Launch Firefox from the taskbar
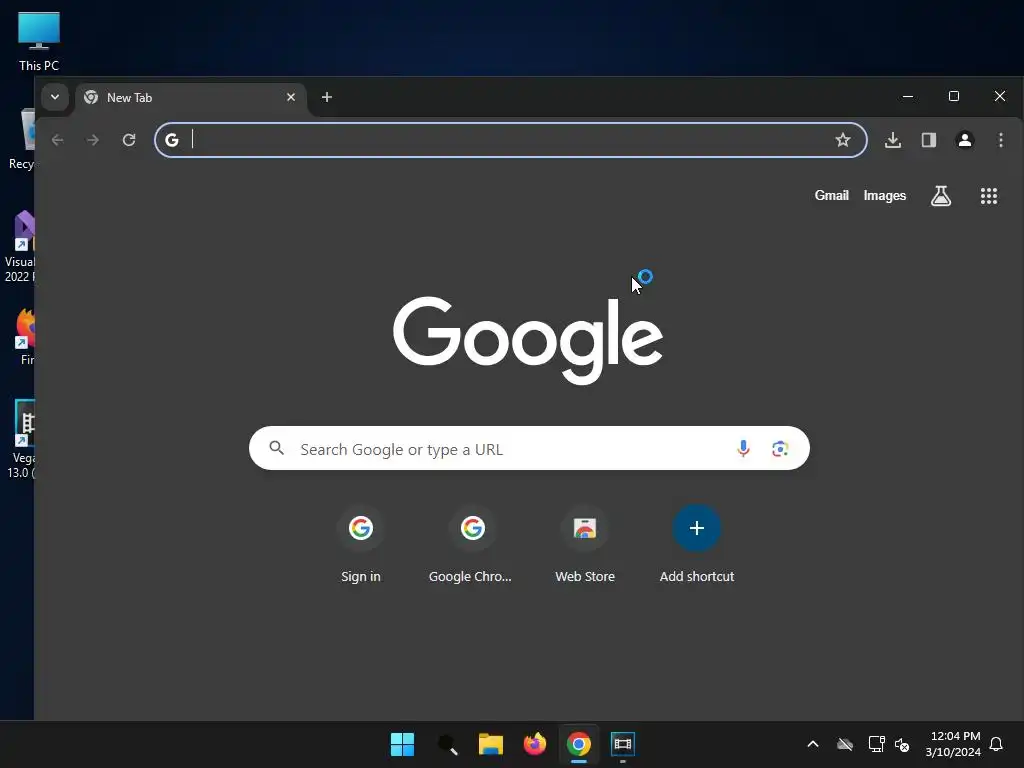The image size is (1024, 768). (x=534, y=744)
